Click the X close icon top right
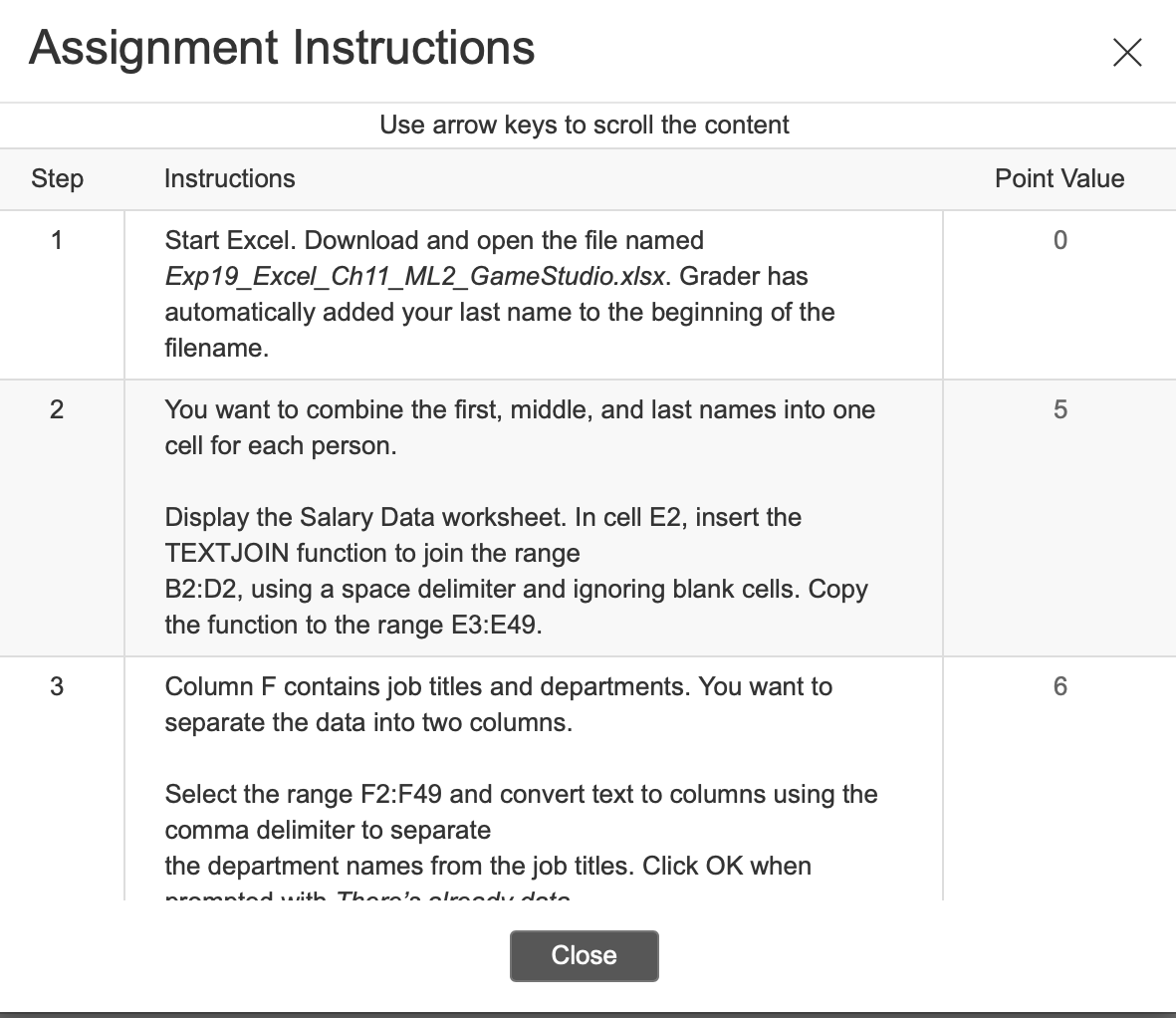This screenshot has height=1018, width=1176. 1126,53
